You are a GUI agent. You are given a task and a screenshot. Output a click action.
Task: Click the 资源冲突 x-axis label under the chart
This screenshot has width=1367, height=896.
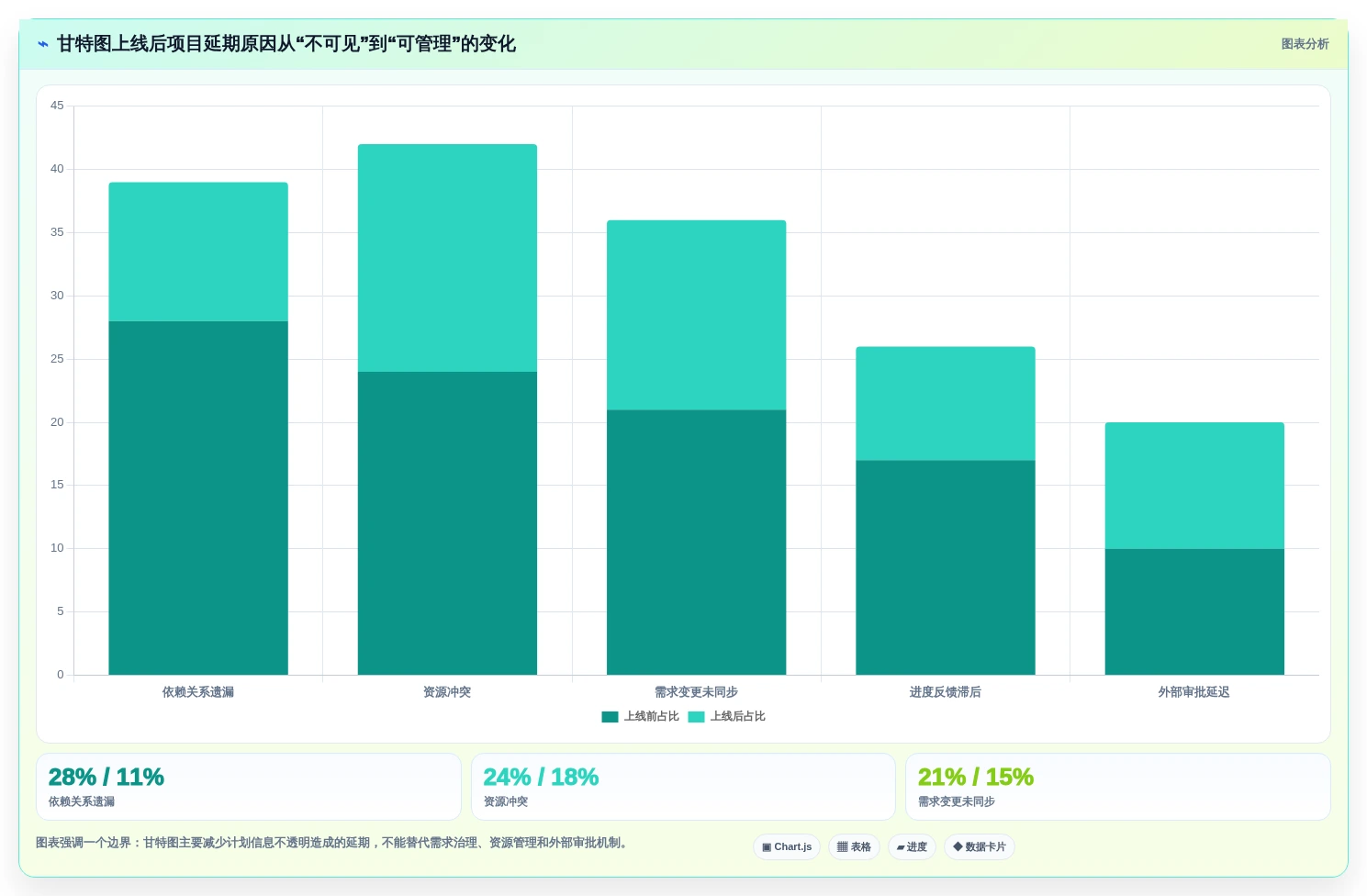[447, 692]
